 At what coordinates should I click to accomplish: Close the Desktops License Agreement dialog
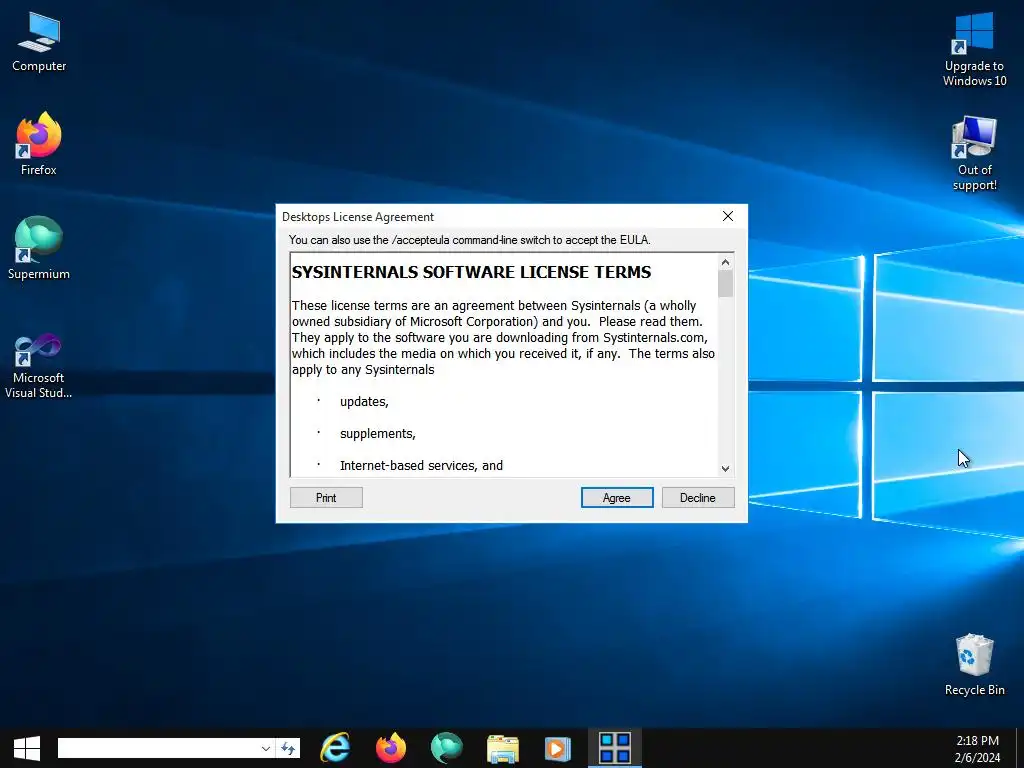coord(728,216)
